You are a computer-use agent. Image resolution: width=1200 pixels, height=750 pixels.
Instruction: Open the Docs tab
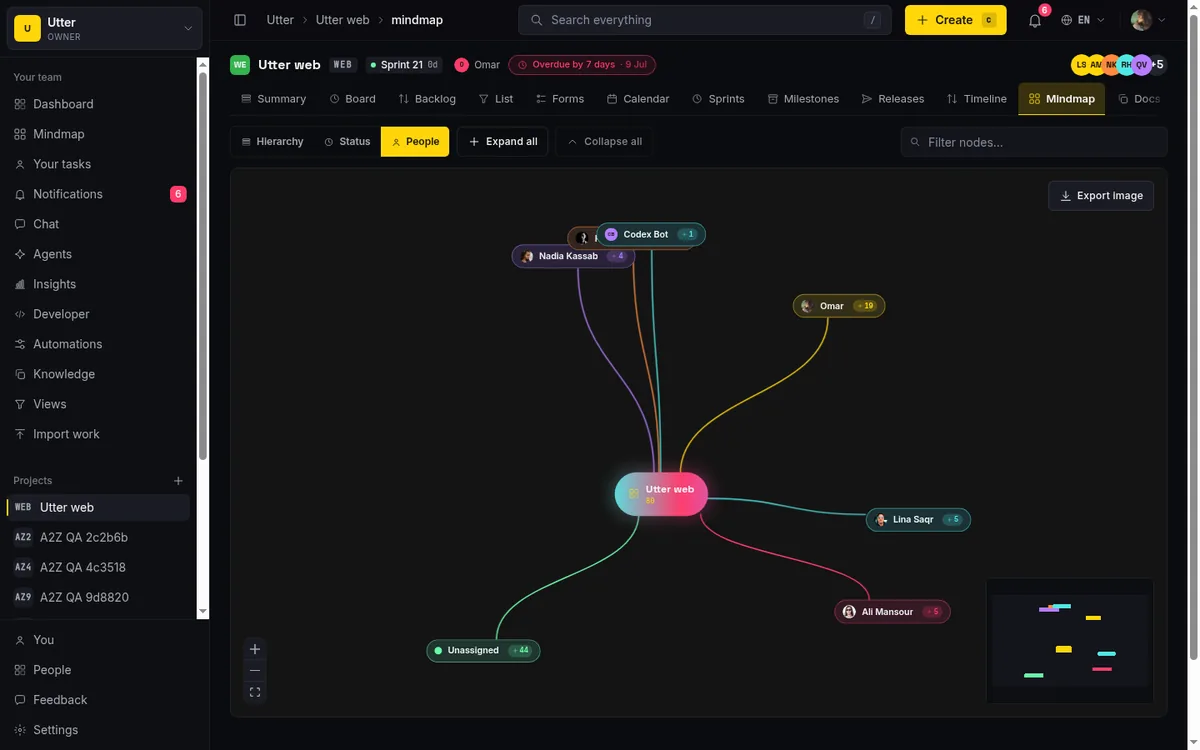pyautogui.click(x=1139, y=99)
